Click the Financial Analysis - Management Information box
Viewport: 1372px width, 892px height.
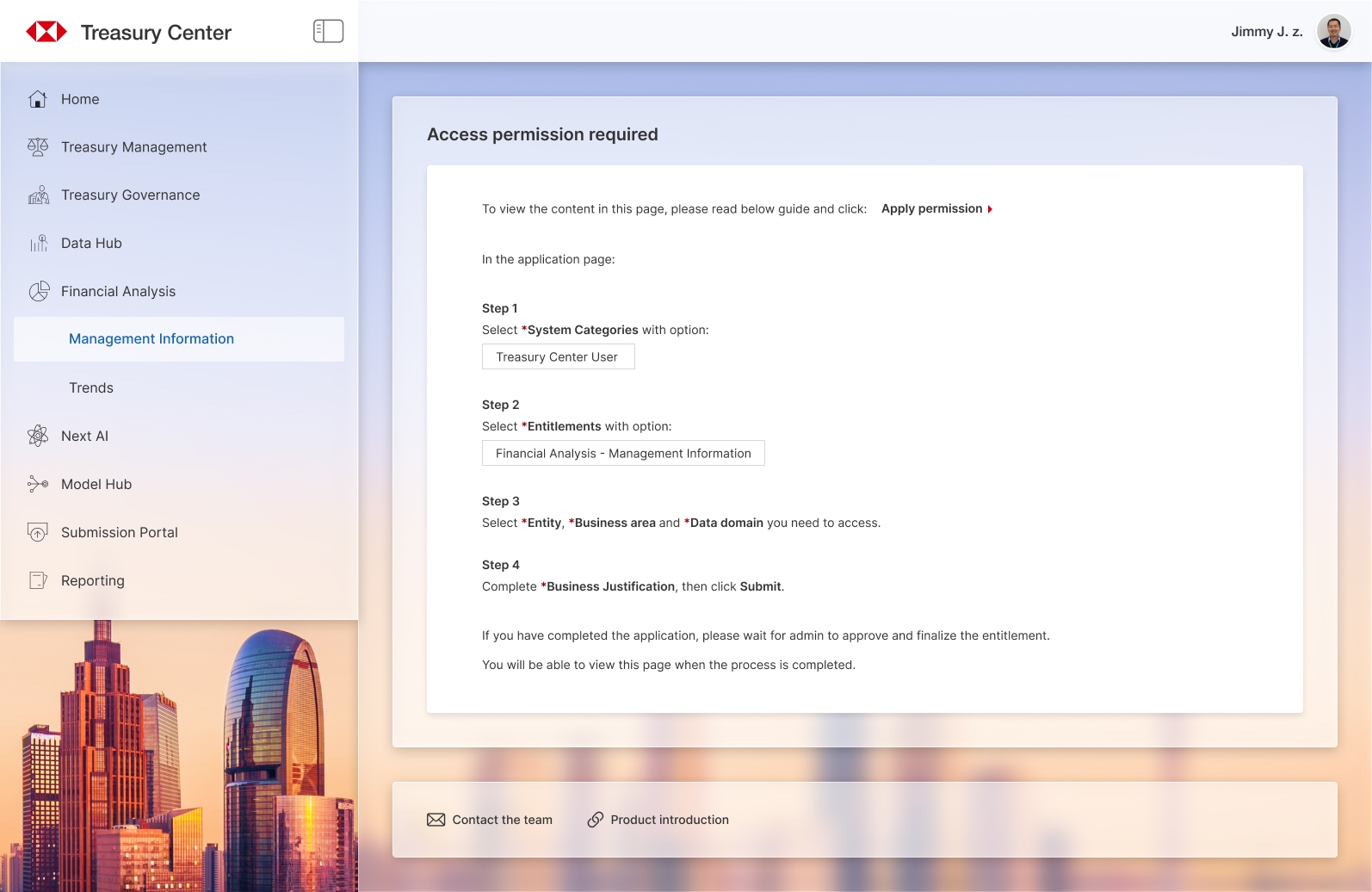pos(623,454)
